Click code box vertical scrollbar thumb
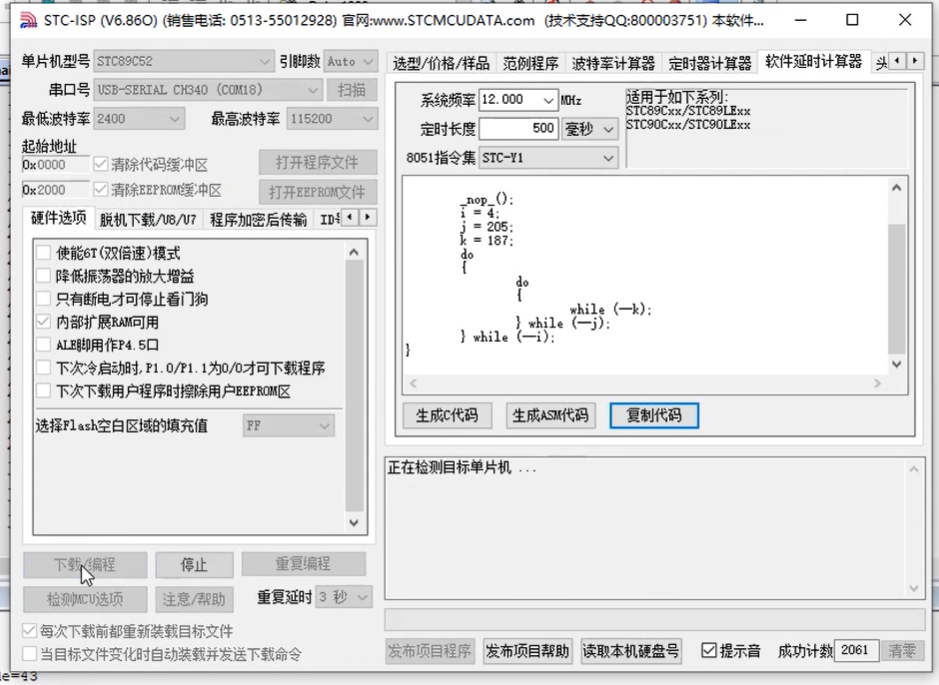The width and height of the screenshot is (939, 685). 896,289
